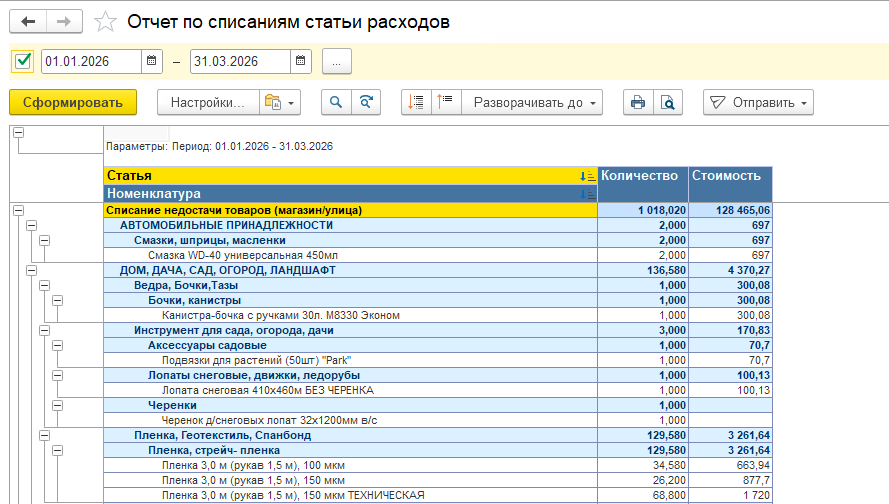Collapse Списание недостачи товаров group

tap(19, 210)
